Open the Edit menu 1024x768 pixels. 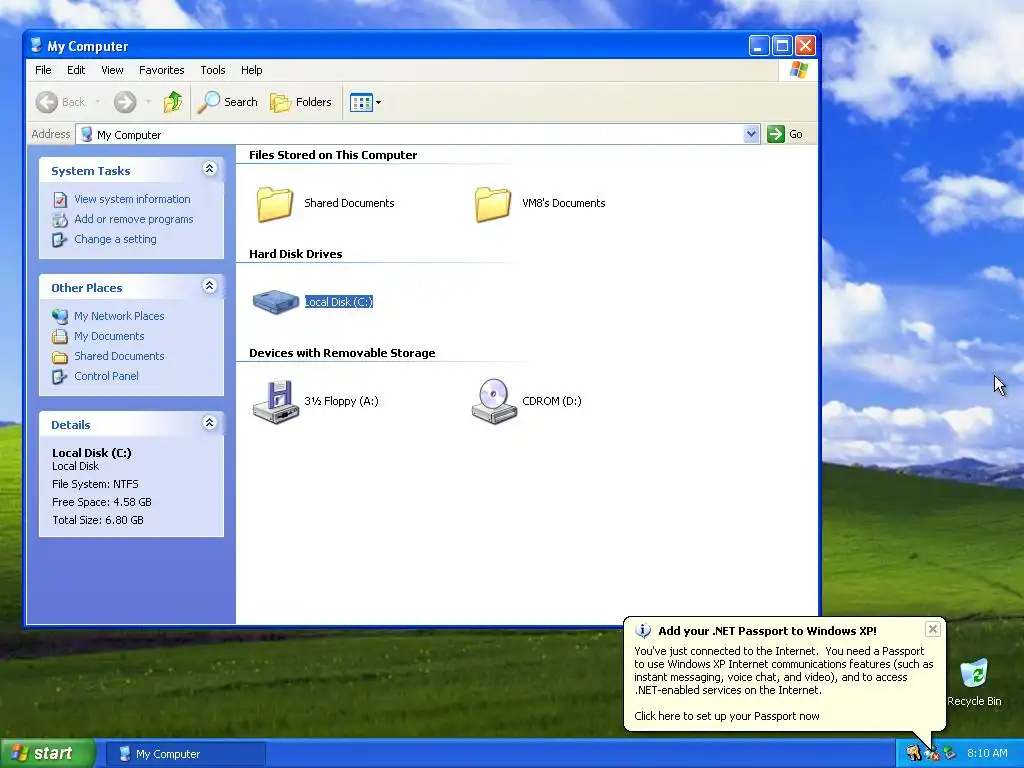(76, 70)
